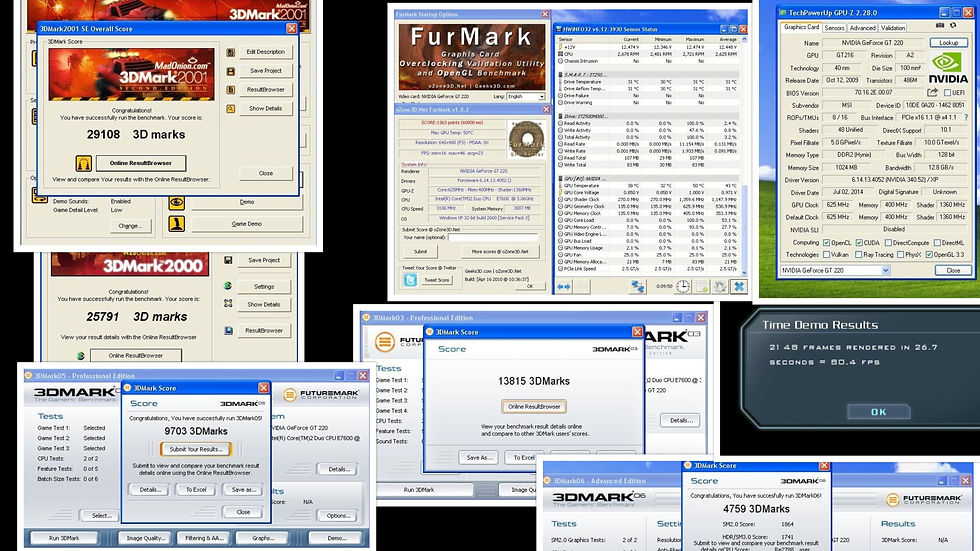Viewport: 980px width, 551px height.
Task: Click Filtering & AA button in 3DMark05
Action: [204, 538]
